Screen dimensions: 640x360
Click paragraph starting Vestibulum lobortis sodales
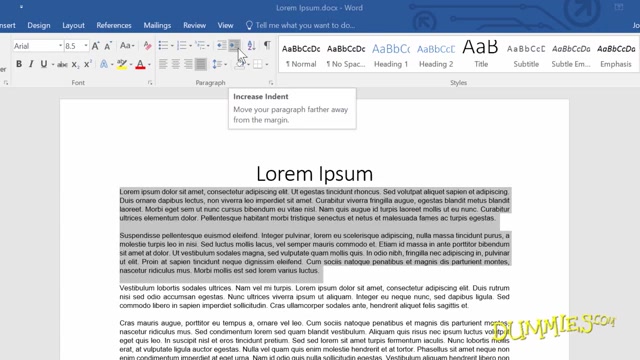pyautogui.click(x=314, y=297)
